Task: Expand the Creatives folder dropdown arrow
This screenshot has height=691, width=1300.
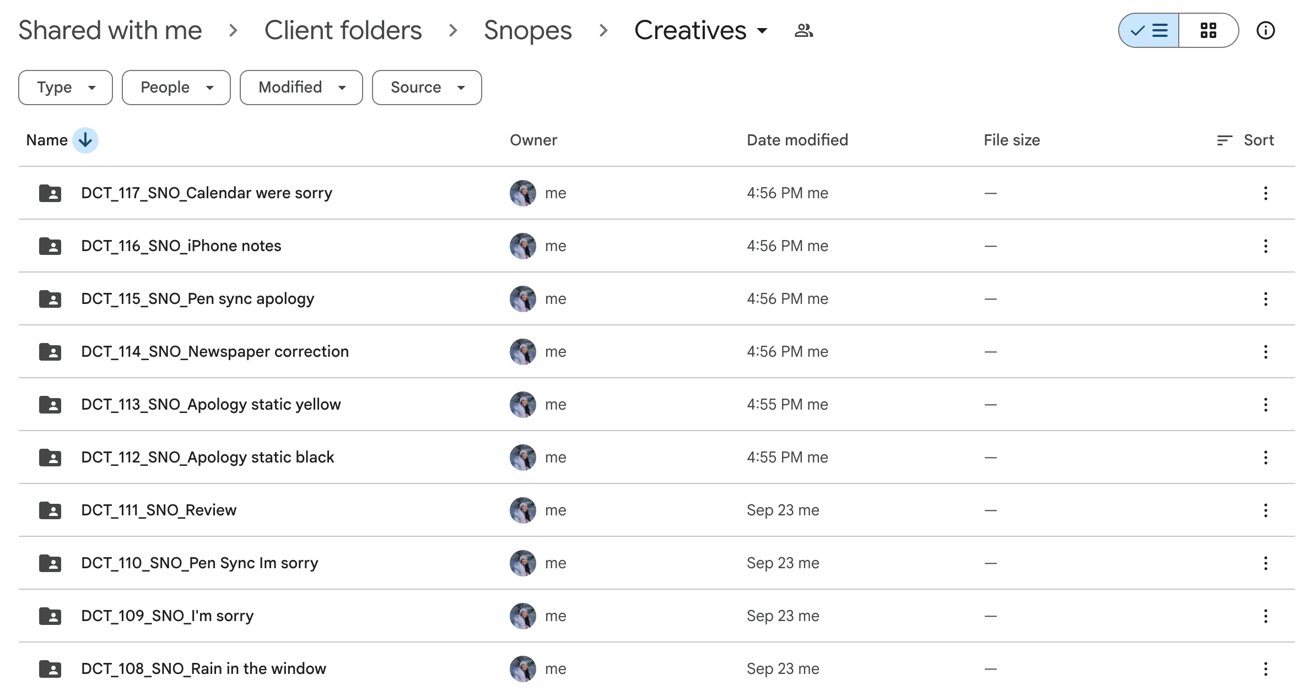Action: 762,31
